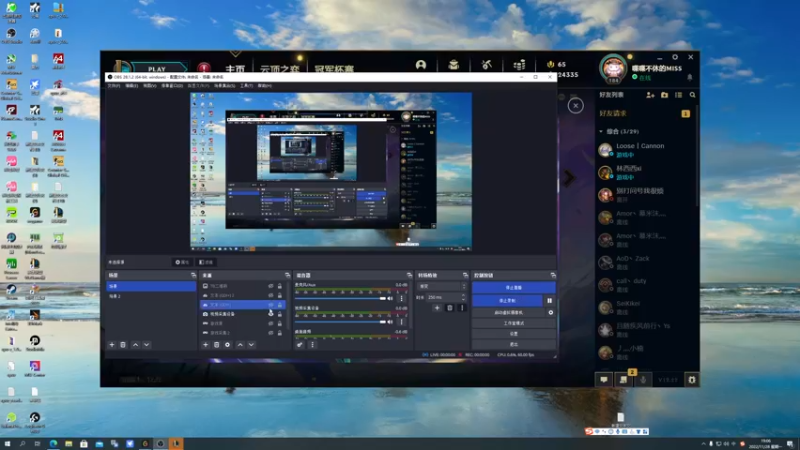Collapse the friends group showing (3/29)
Screen dimensions: 800x450
601,132
